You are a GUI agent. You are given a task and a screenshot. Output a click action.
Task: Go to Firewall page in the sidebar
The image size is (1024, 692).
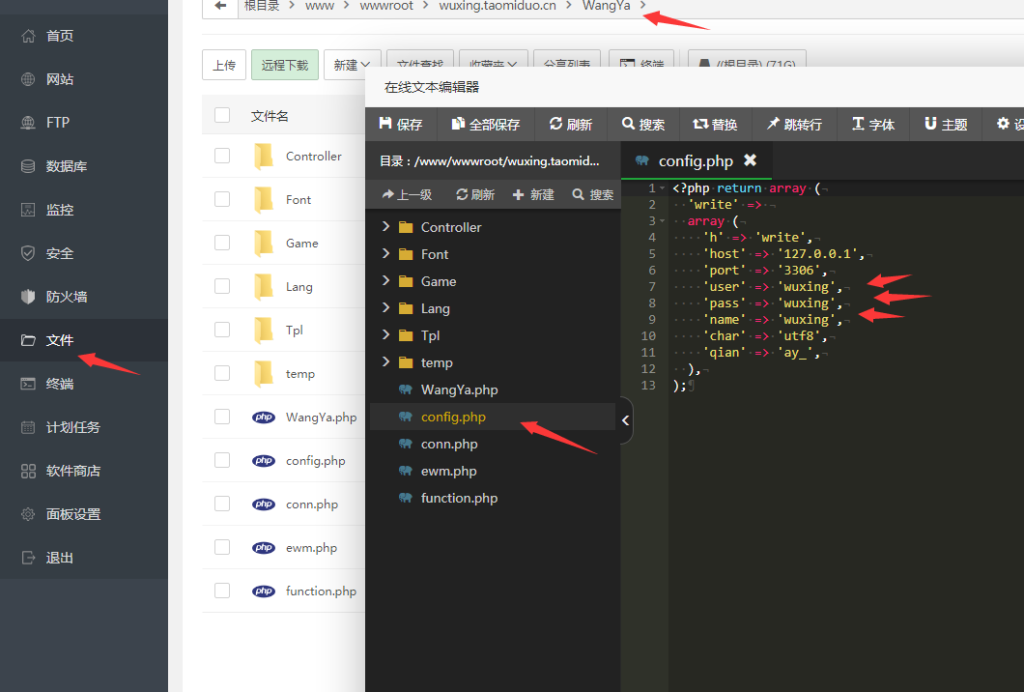66,297
